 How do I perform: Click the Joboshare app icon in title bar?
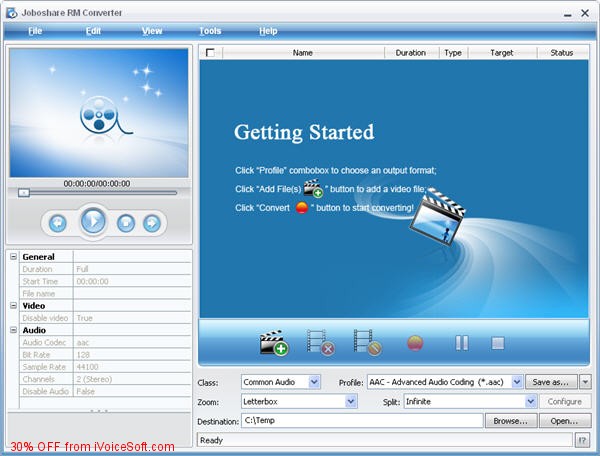pyautogui.click(x=11, y=13)
